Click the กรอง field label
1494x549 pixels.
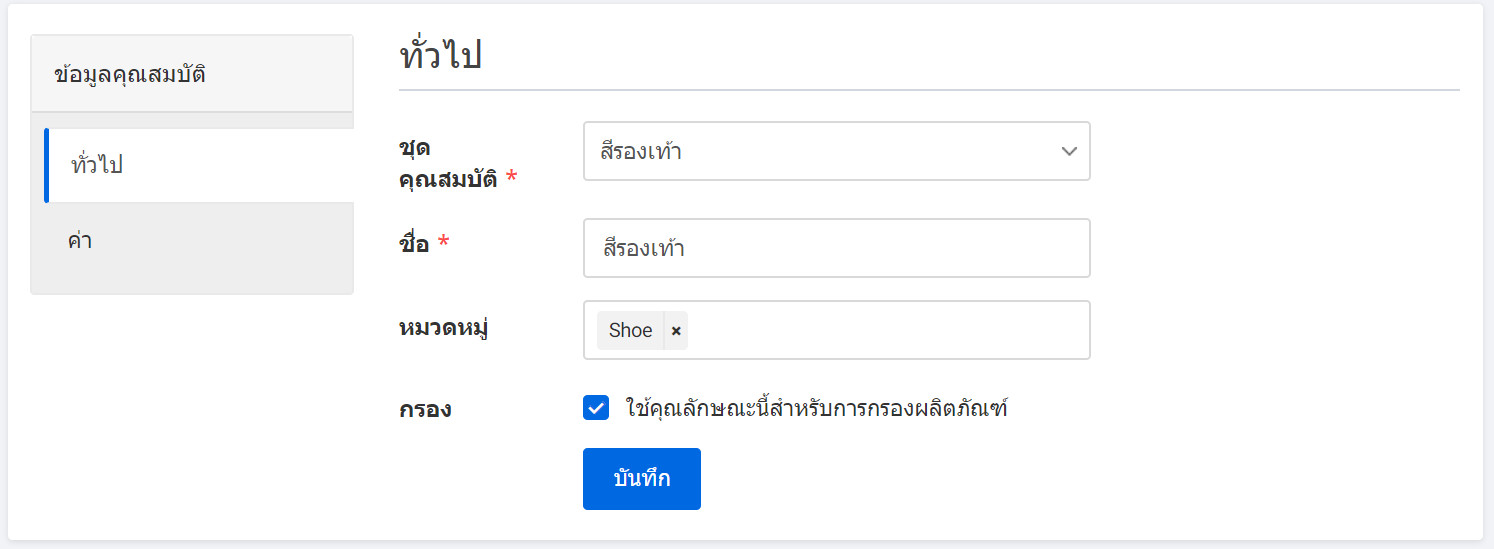[425, 409]
